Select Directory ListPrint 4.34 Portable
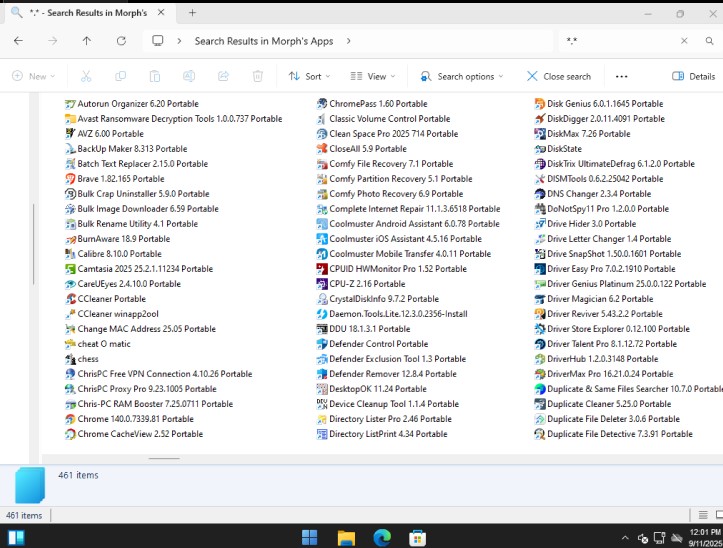723x548 pixels. pos(382,434)
